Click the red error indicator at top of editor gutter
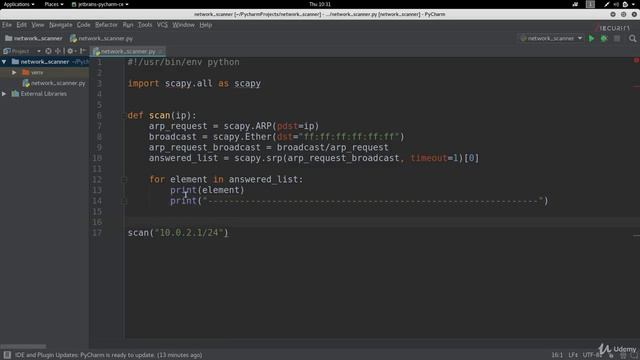 click(636, 60)
